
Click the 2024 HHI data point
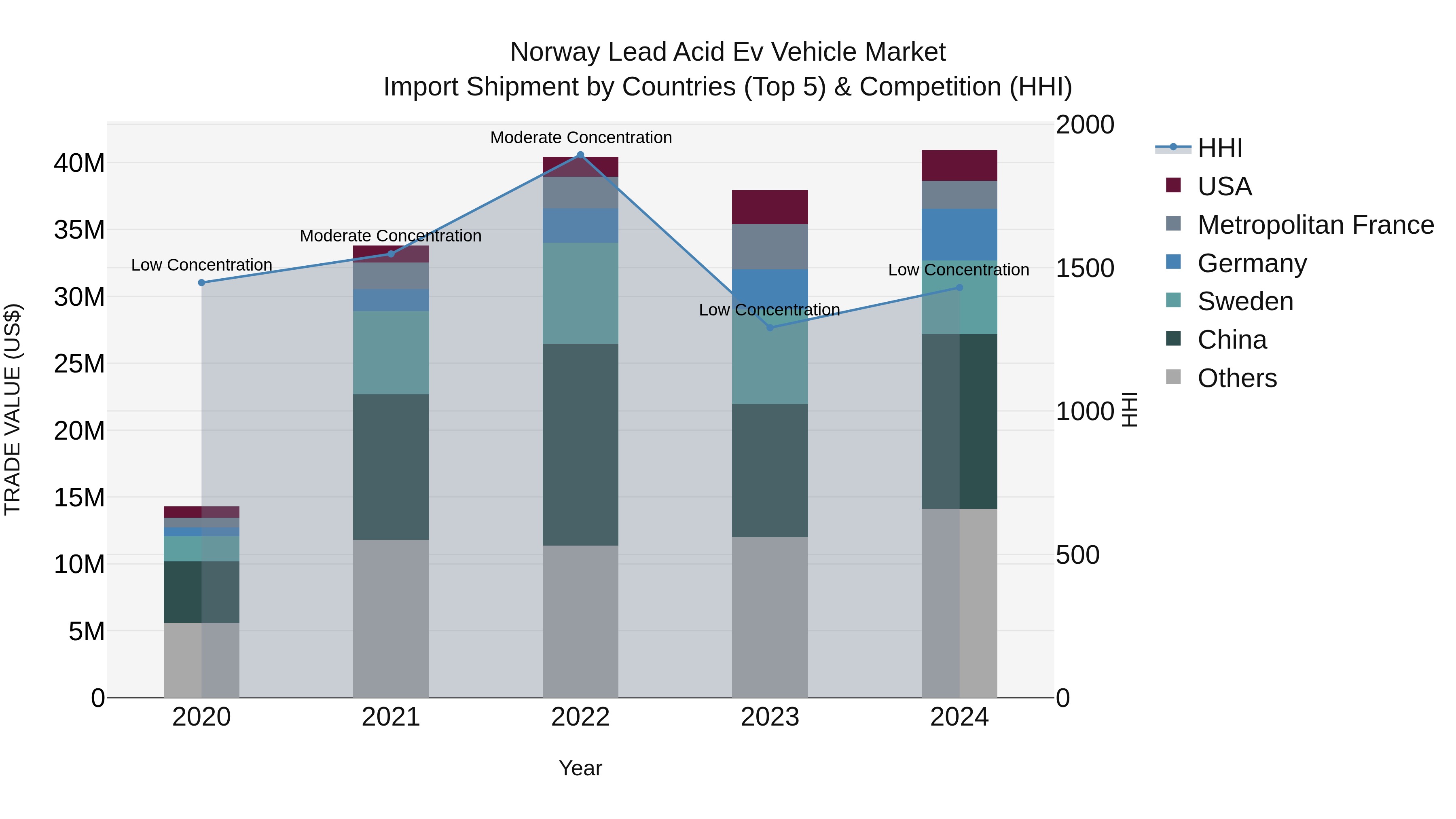coord(959,288)
